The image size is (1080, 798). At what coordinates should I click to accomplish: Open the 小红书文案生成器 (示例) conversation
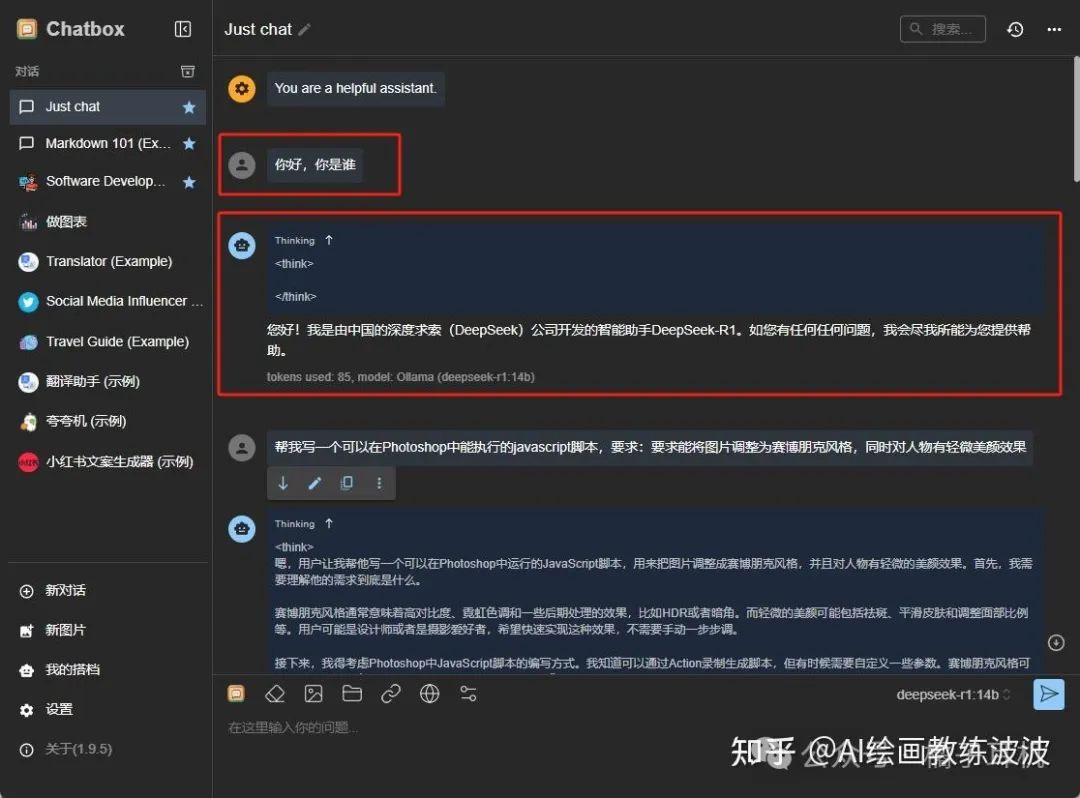pos(107,461)
